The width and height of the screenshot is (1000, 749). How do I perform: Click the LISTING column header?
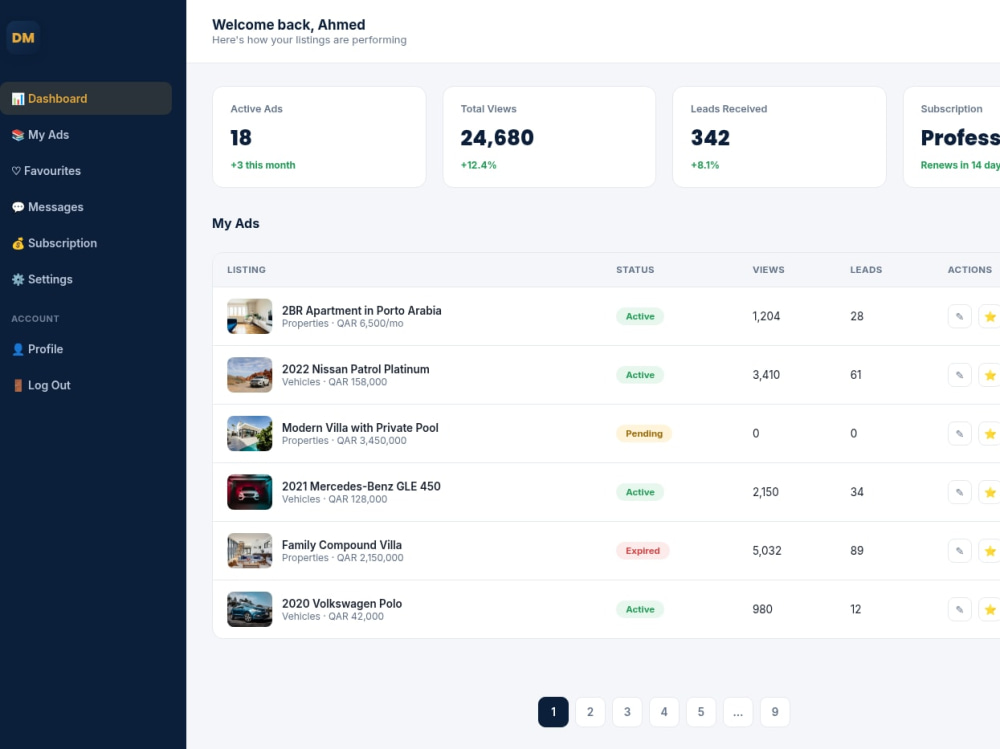(x=246, y=270)
